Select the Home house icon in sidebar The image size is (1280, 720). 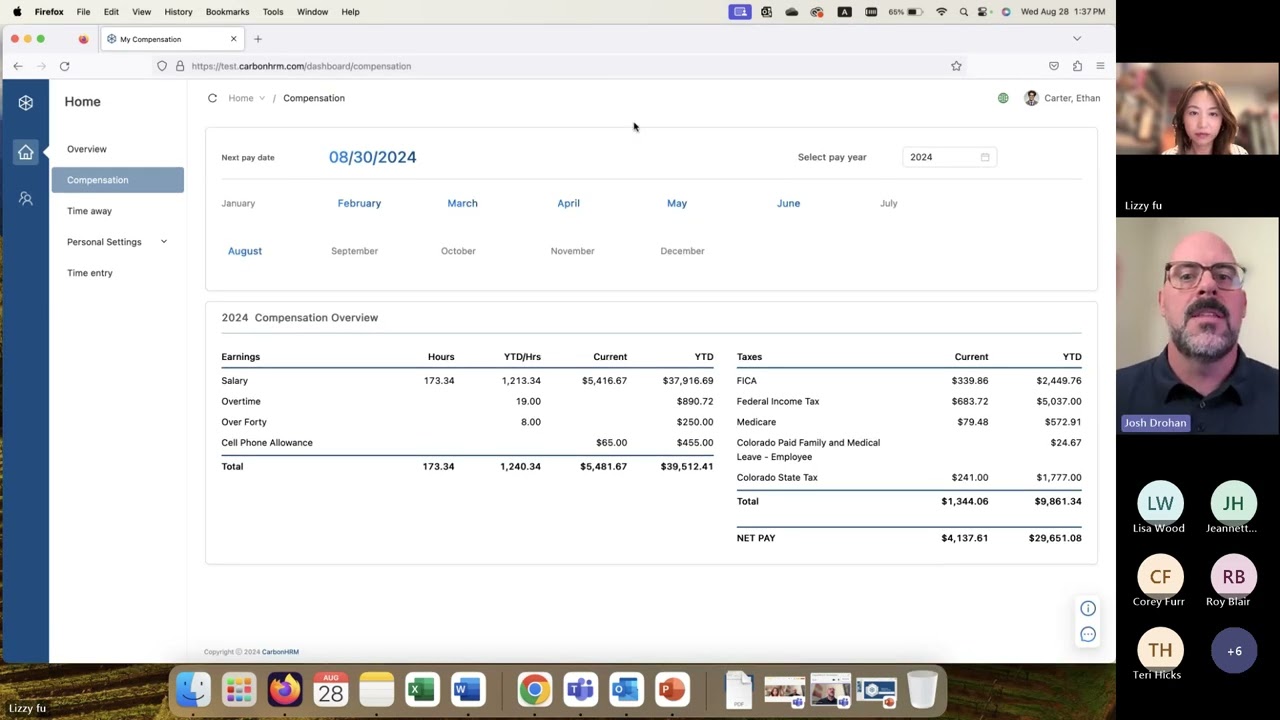click(x=26, y=152)
